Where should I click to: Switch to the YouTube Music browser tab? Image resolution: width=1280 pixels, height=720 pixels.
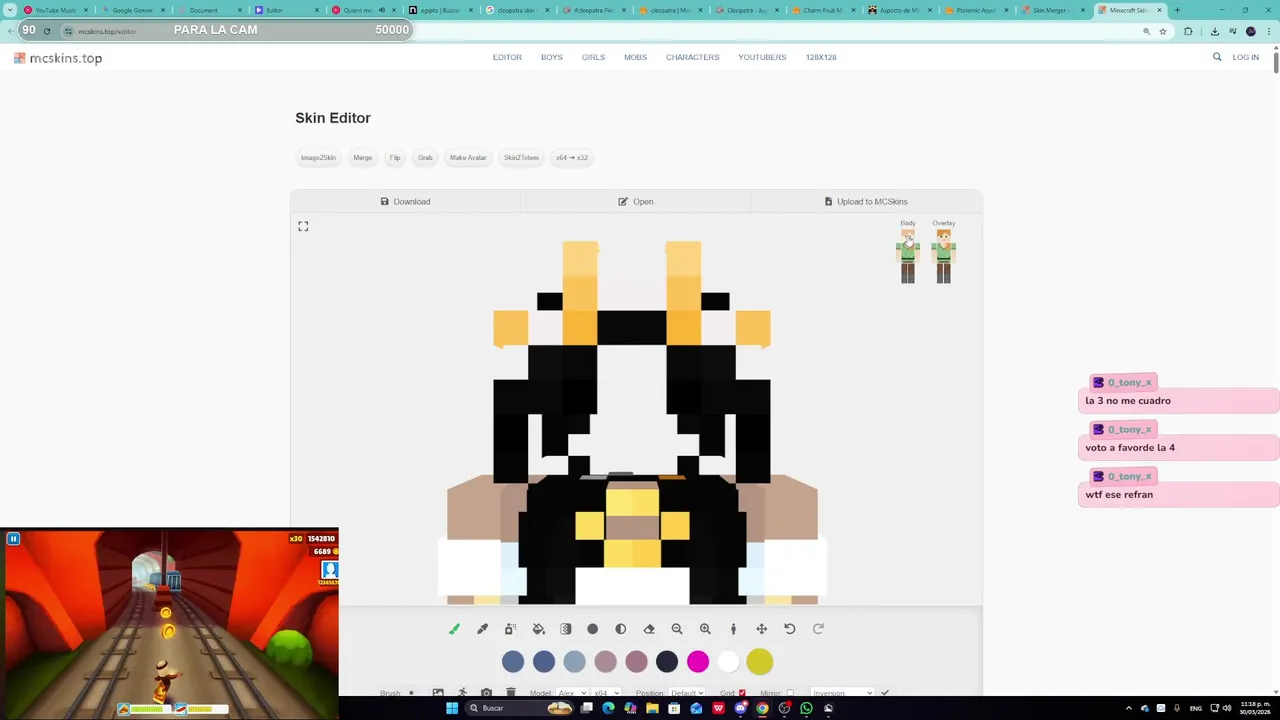(x=55, y=10)
